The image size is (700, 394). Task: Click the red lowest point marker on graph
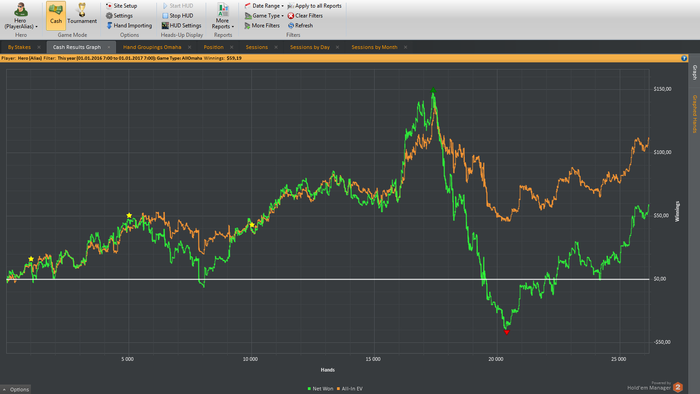pos(506,332)
